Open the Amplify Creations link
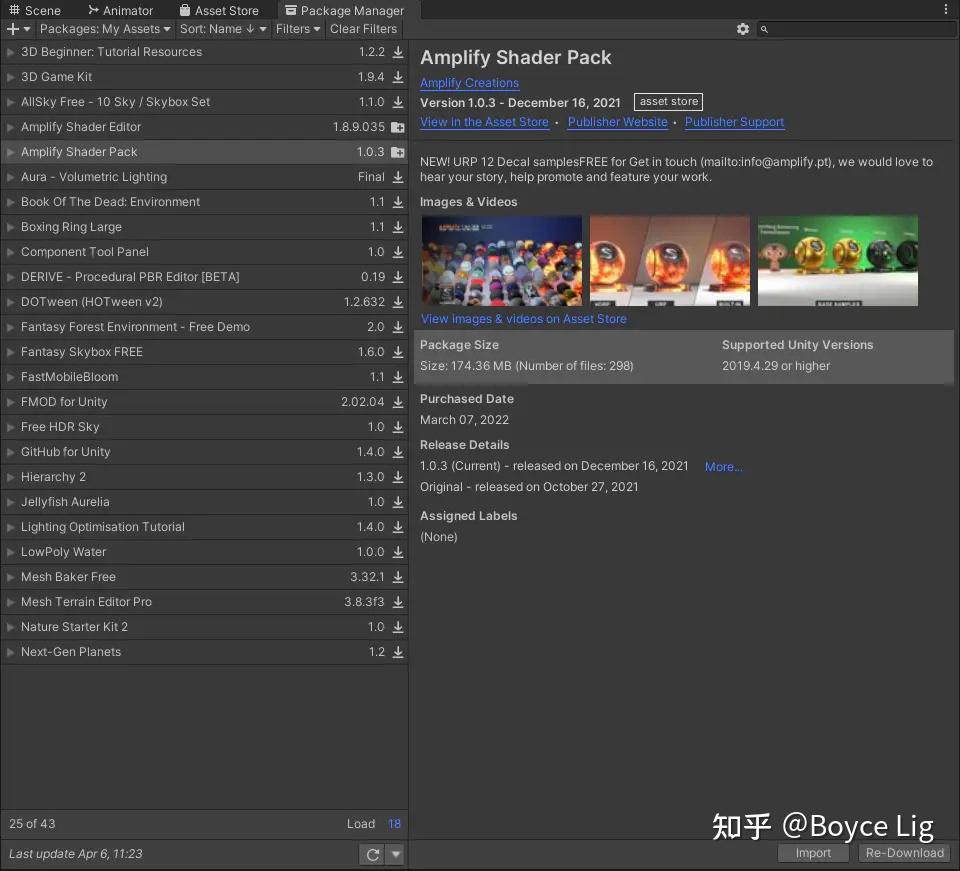The width and height of the screenshot is (960, 871). coord(469,83)
